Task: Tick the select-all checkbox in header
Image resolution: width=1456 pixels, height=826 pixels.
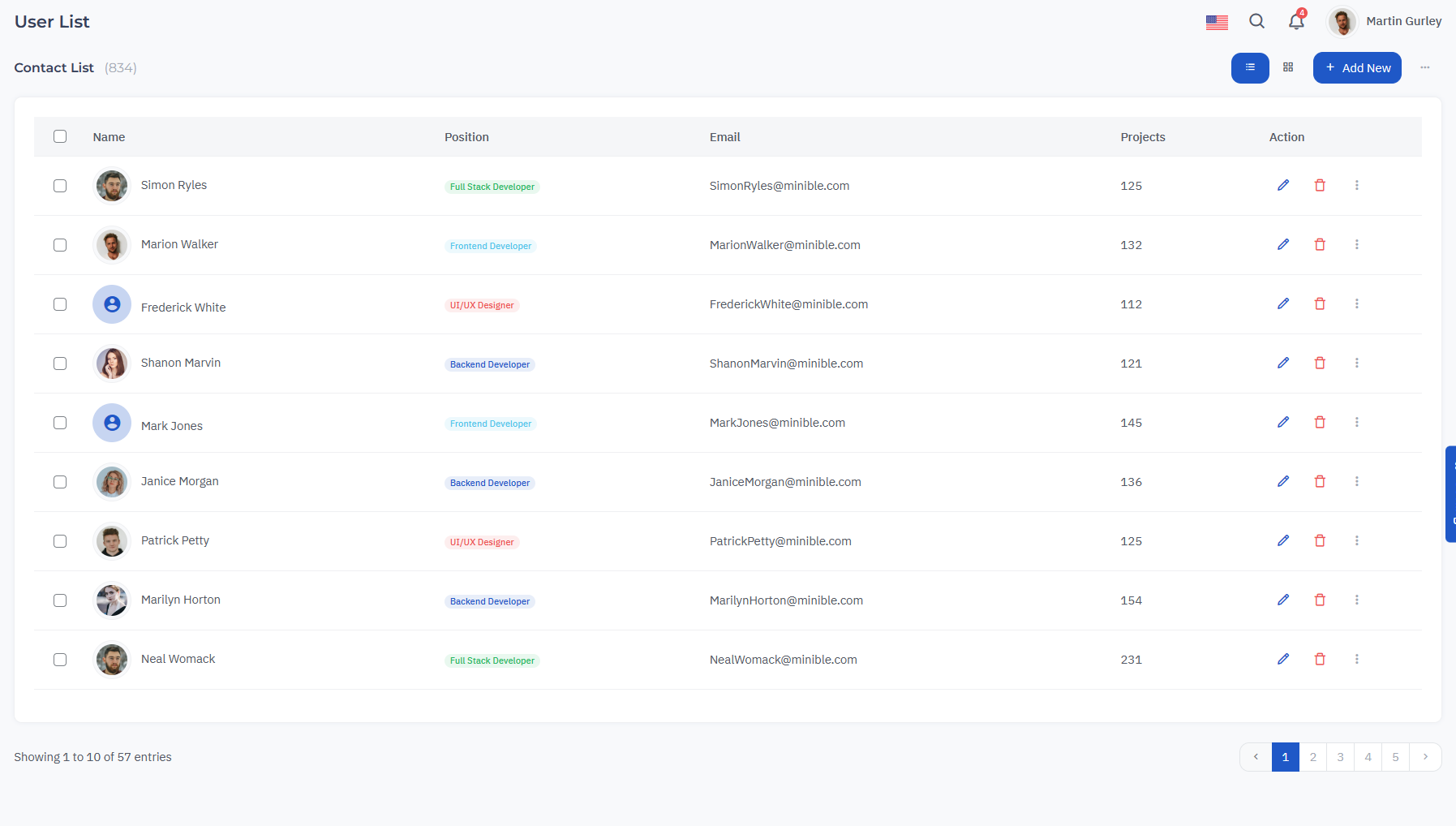Action: [x=60, y=136]
